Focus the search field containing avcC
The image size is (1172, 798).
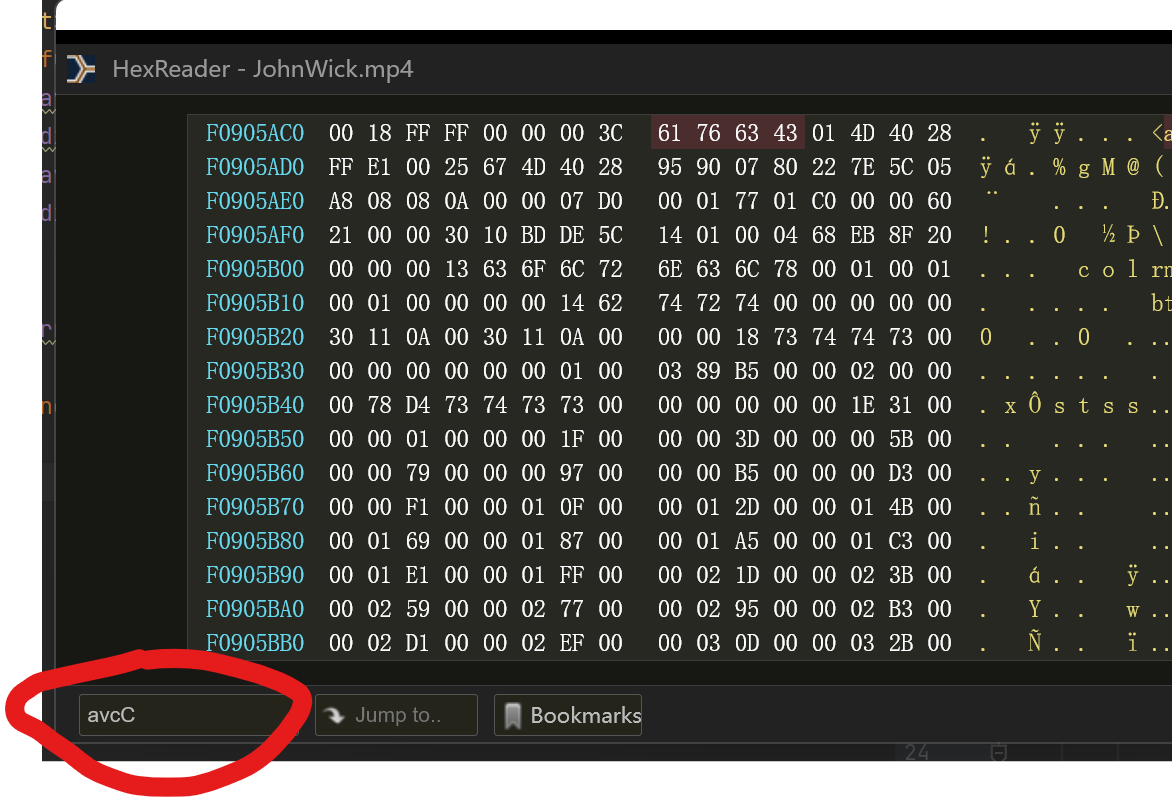[185, 715]
